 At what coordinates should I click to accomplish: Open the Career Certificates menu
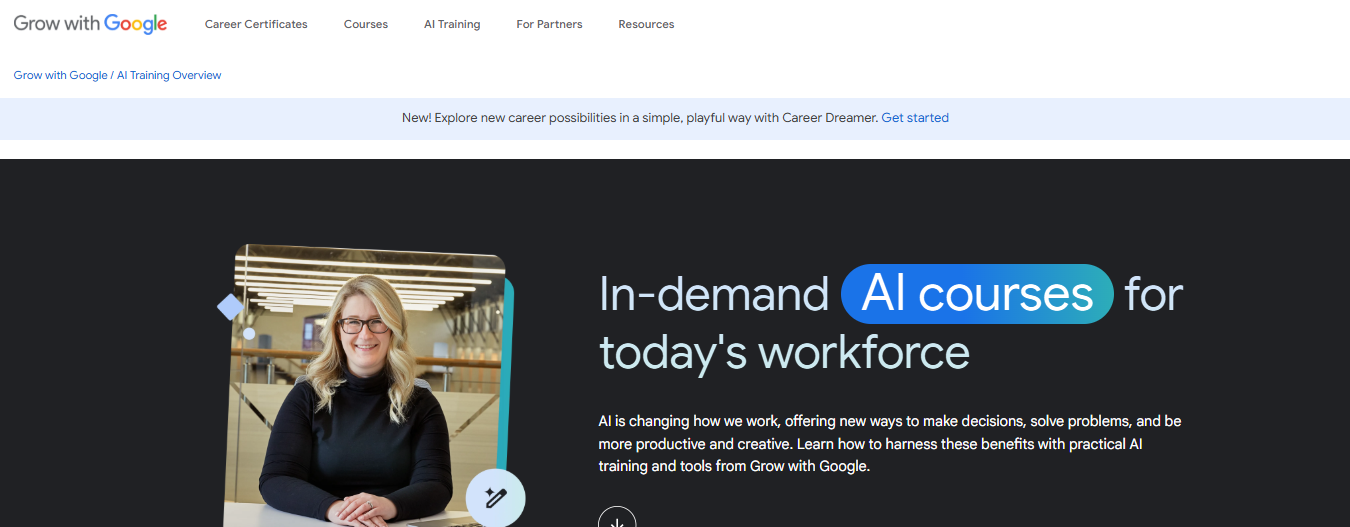tap(256, 24)
